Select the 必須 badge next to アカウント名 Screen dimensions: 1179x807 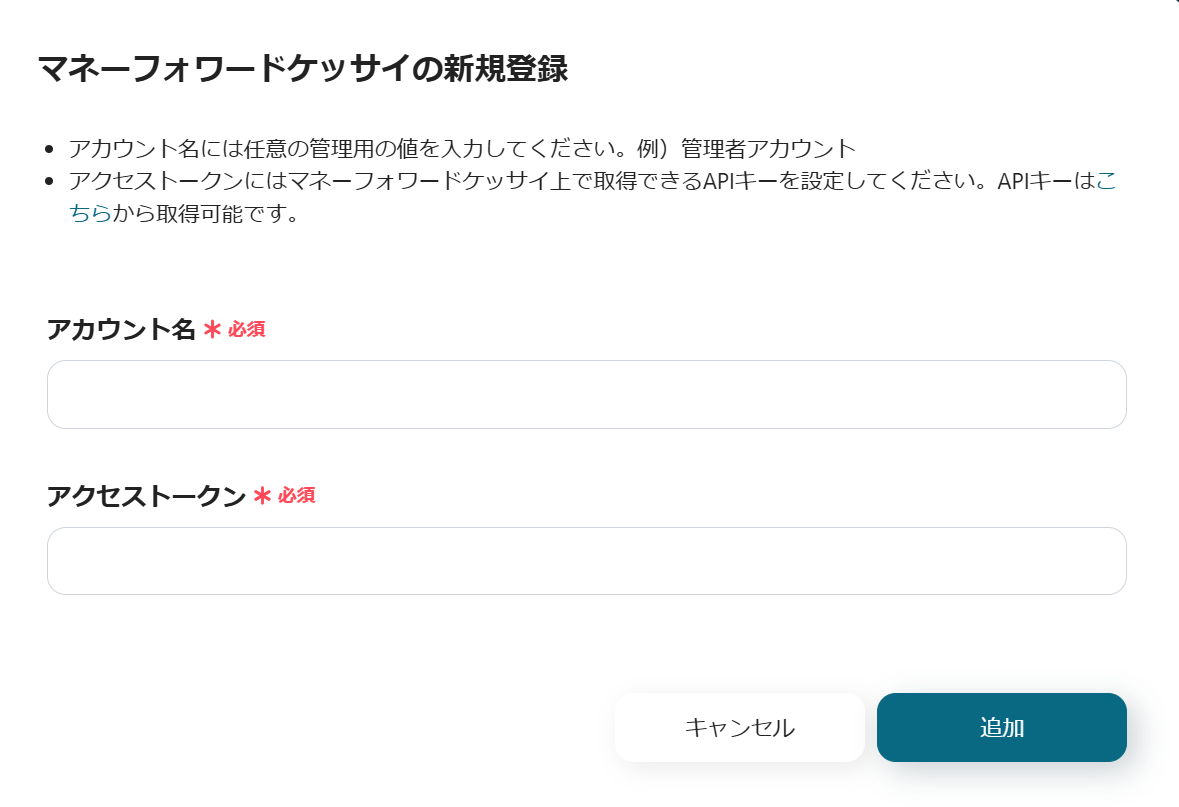coord(247,330)
